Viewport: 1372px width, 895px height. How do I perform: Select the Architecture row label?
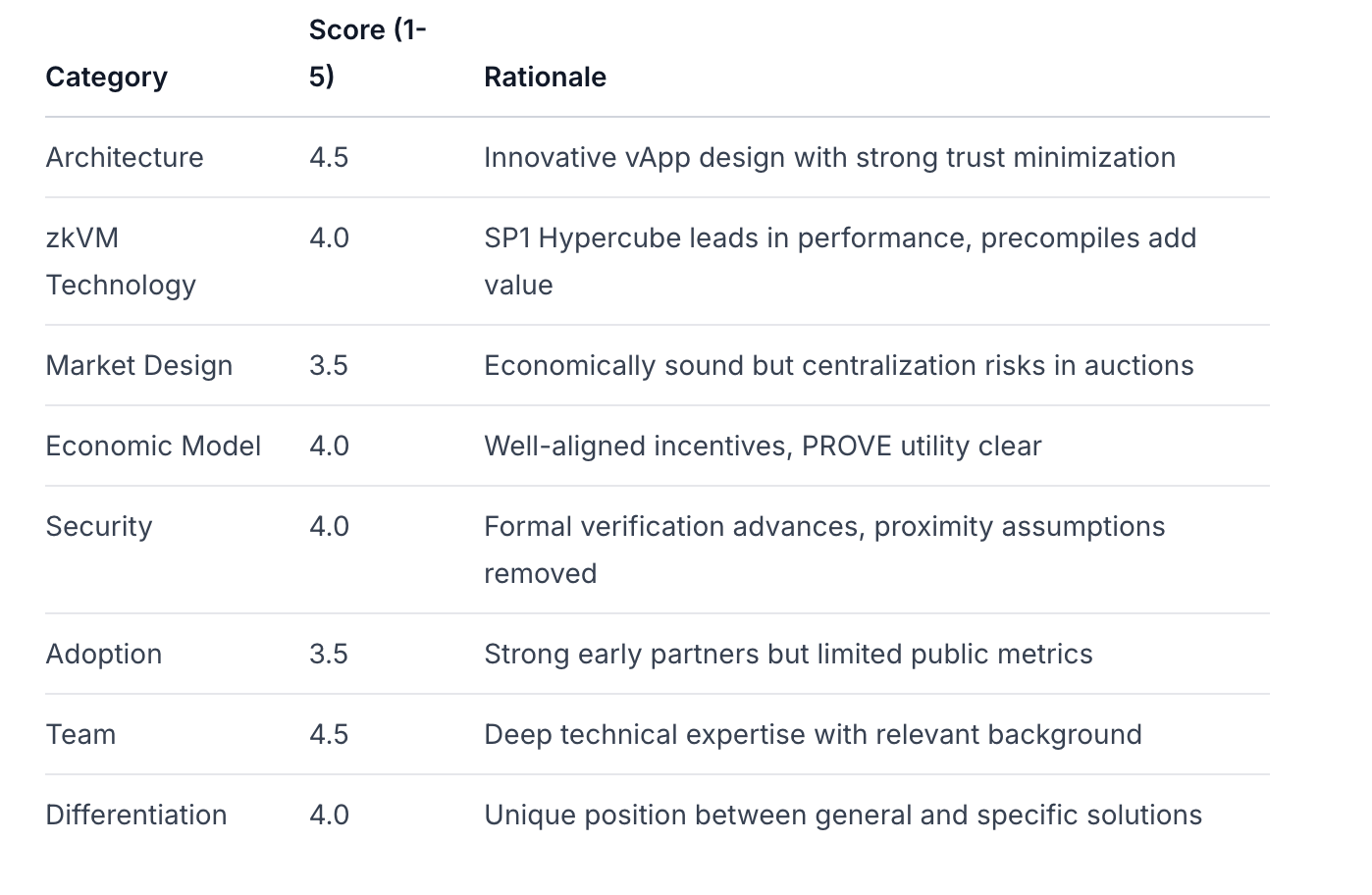pyautogui.click(x=125, y=157)
